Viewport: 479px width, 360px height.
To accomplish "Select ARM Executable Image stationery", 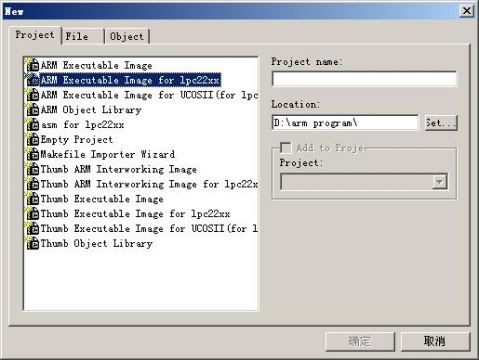I will pos(96,65).
